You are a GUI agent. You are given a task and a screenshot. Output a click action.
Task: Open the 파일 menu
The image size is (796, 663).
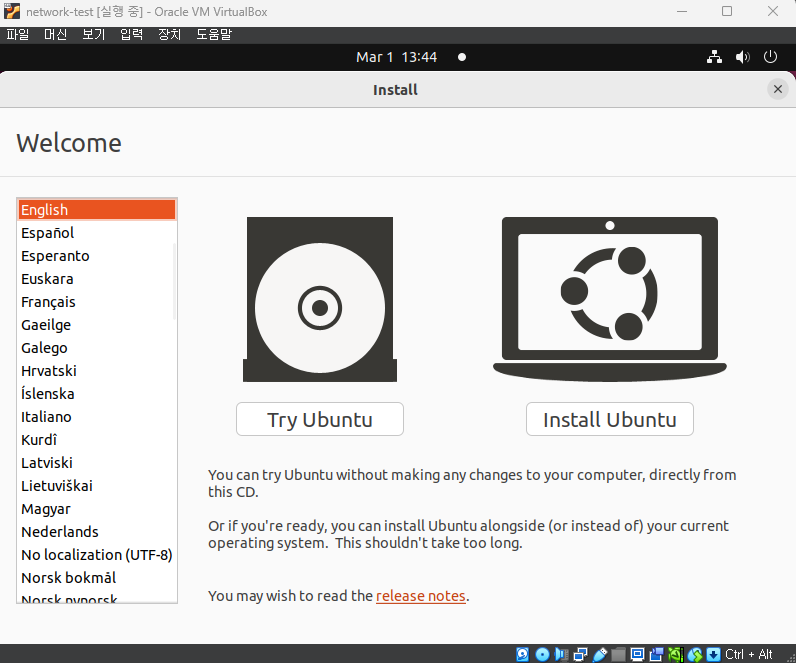coord(18,35)
